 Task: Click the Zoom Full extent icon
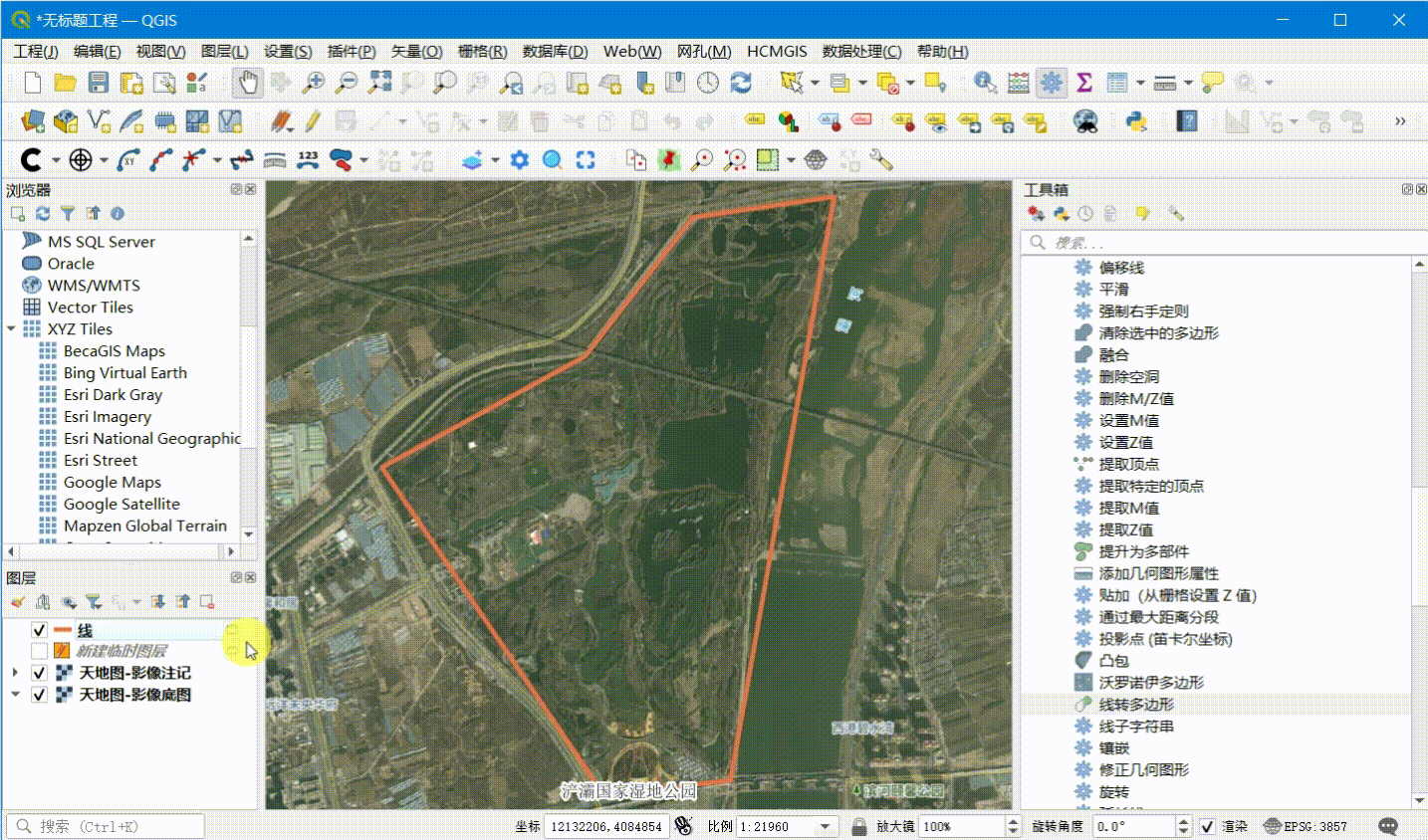coord(379,83)
